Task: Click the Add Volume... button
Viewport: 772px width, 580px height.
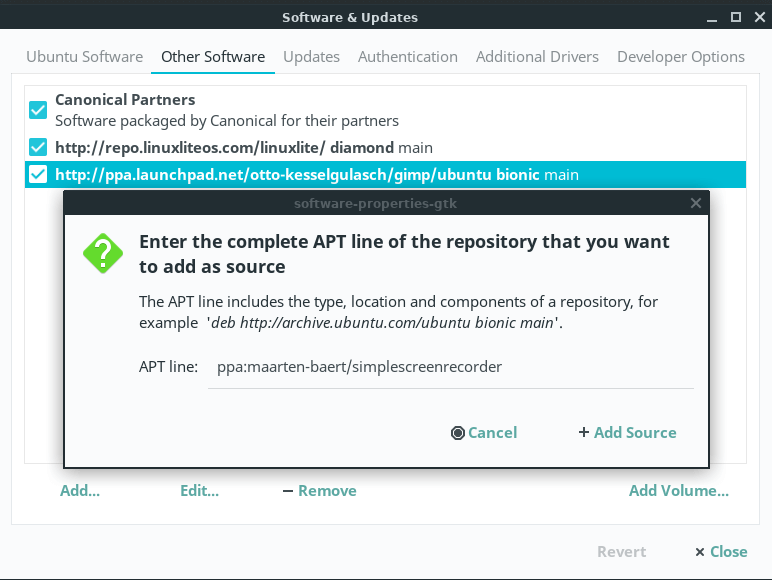Action: tap(678, 491)
